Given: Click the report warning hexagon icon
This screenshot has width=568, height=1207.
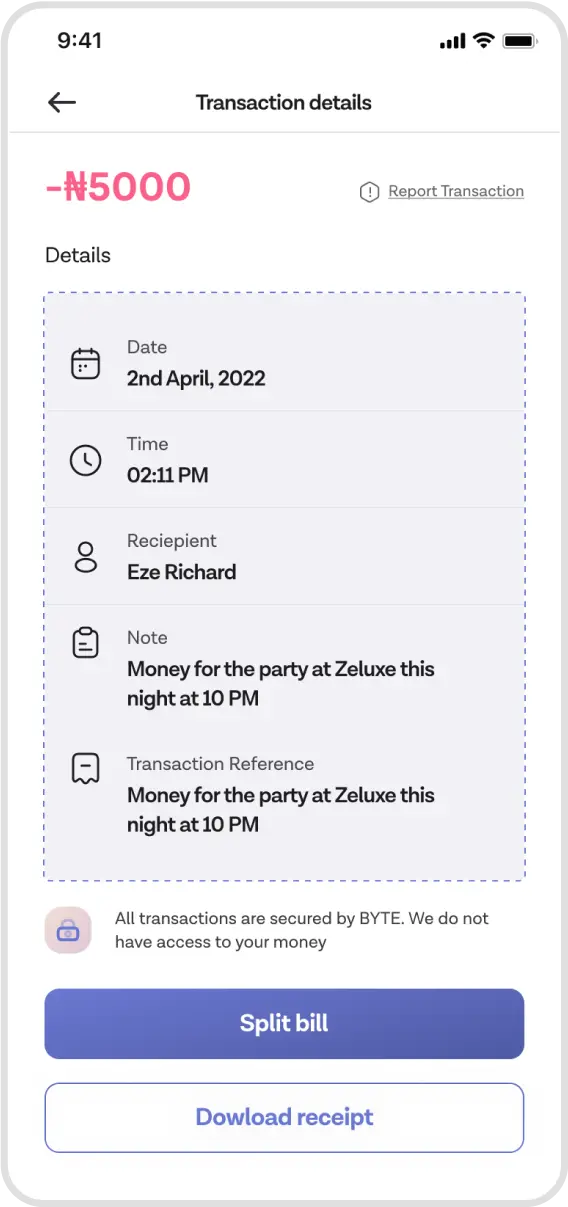Looking at the screenshot, I should (x=369, y=192).
